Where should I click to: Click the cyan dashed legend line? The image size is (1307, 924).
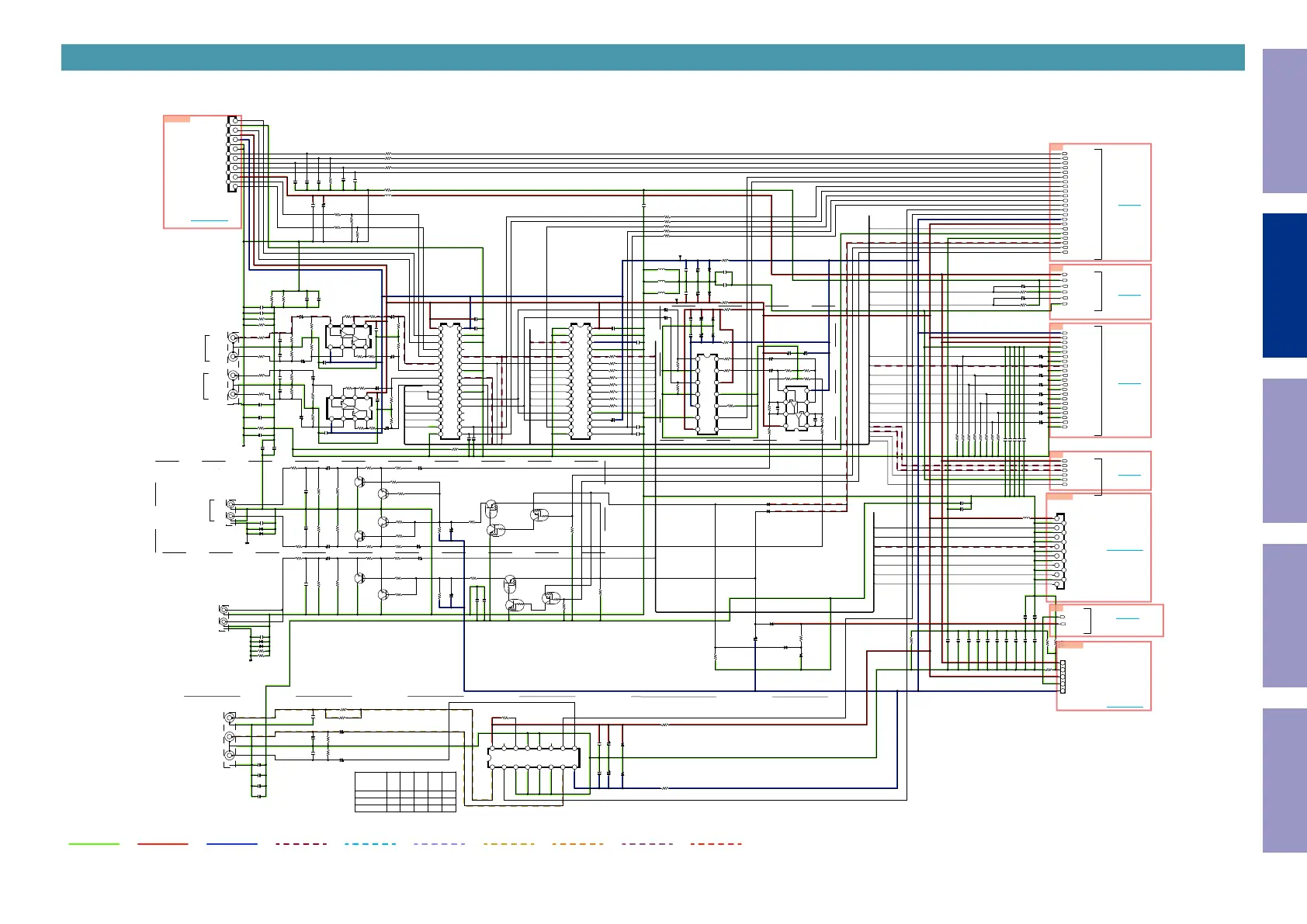point(370,844)
